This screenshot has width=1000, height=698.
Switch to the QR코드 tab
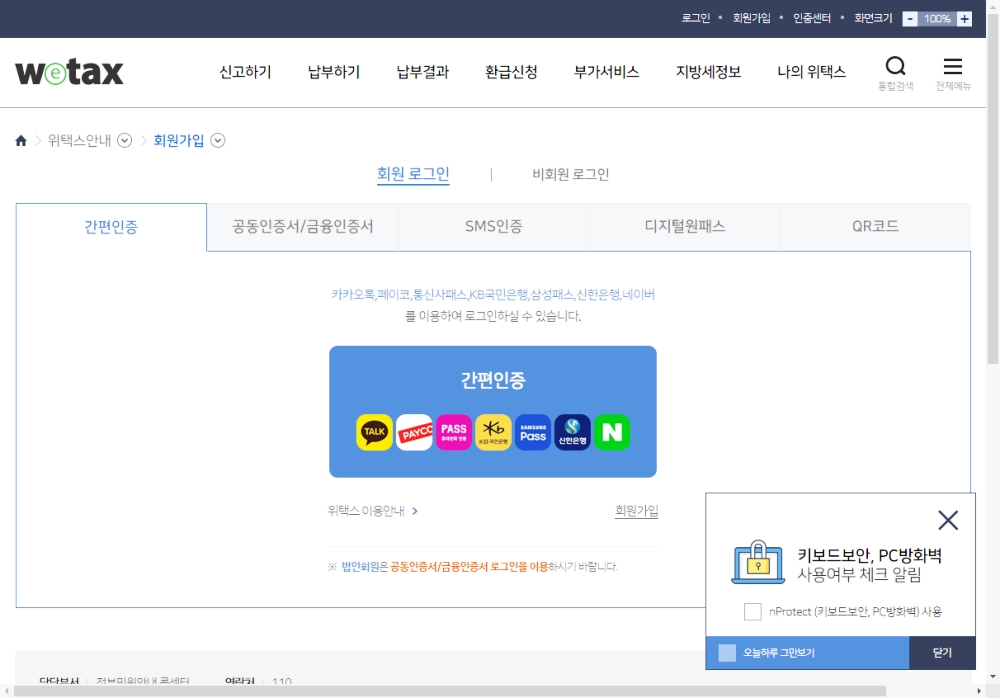(x=876, y=226)
